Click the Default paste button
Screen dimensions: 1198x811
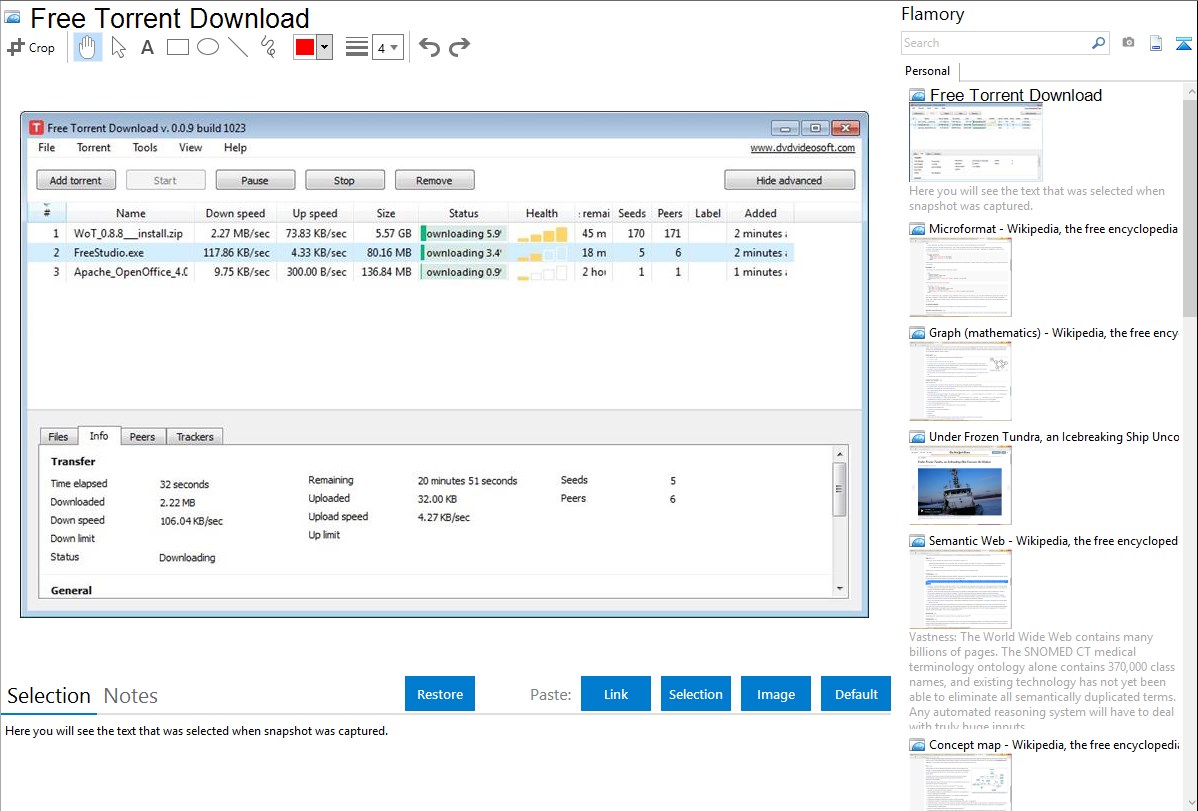point(856,694)
